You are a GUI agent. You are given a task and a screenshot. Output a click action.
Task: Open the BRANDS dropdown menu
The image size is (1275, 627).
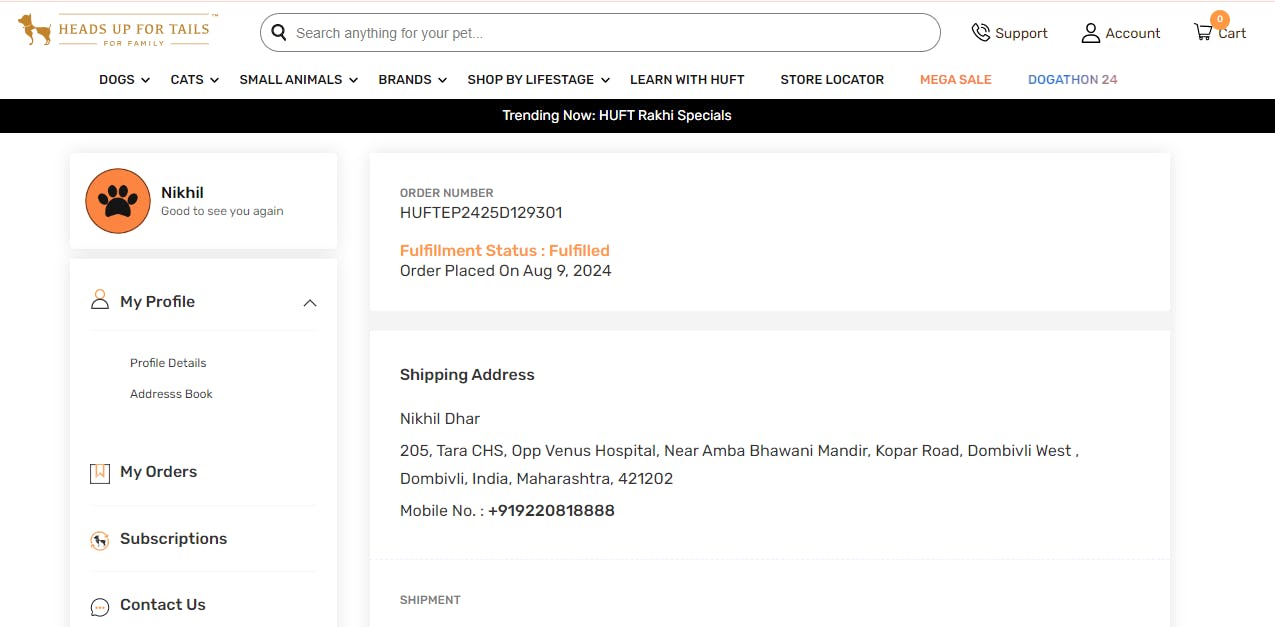412,80
